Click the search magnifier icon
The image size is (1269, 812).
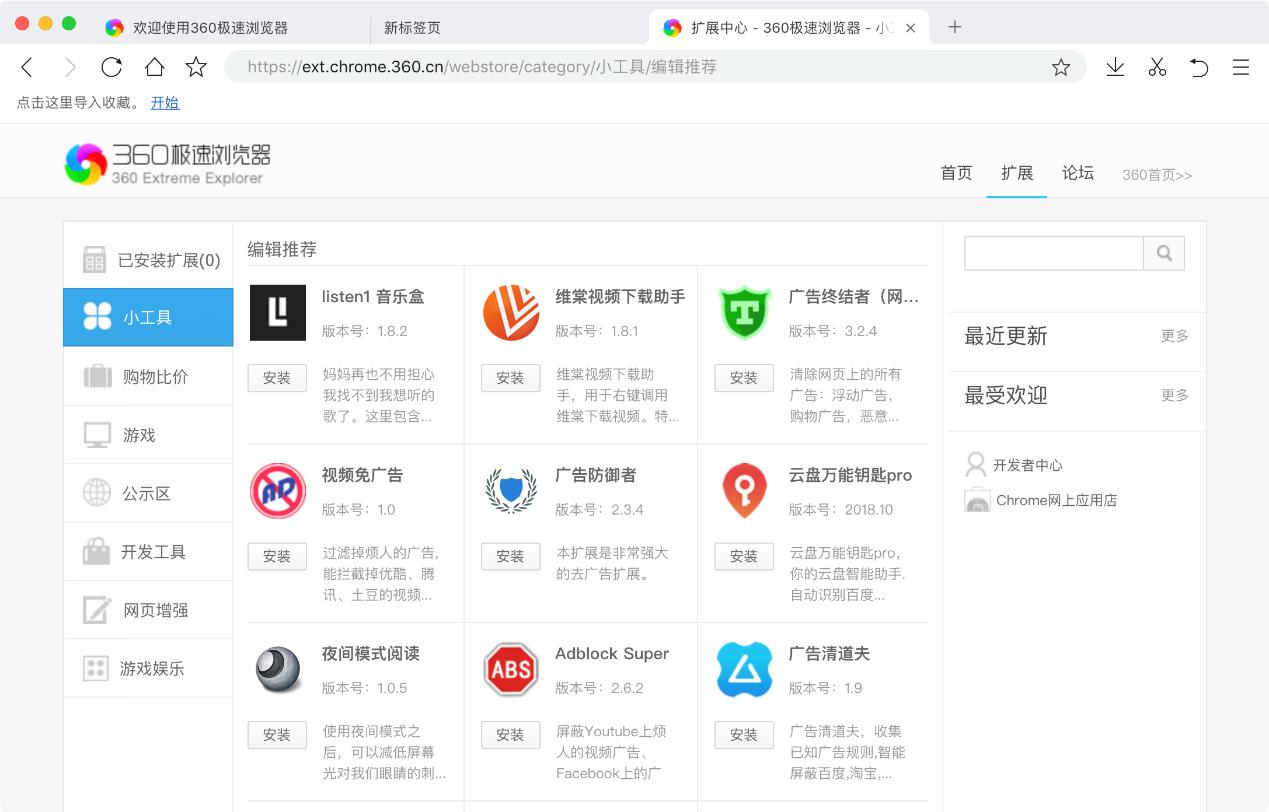click(1163, 253)
